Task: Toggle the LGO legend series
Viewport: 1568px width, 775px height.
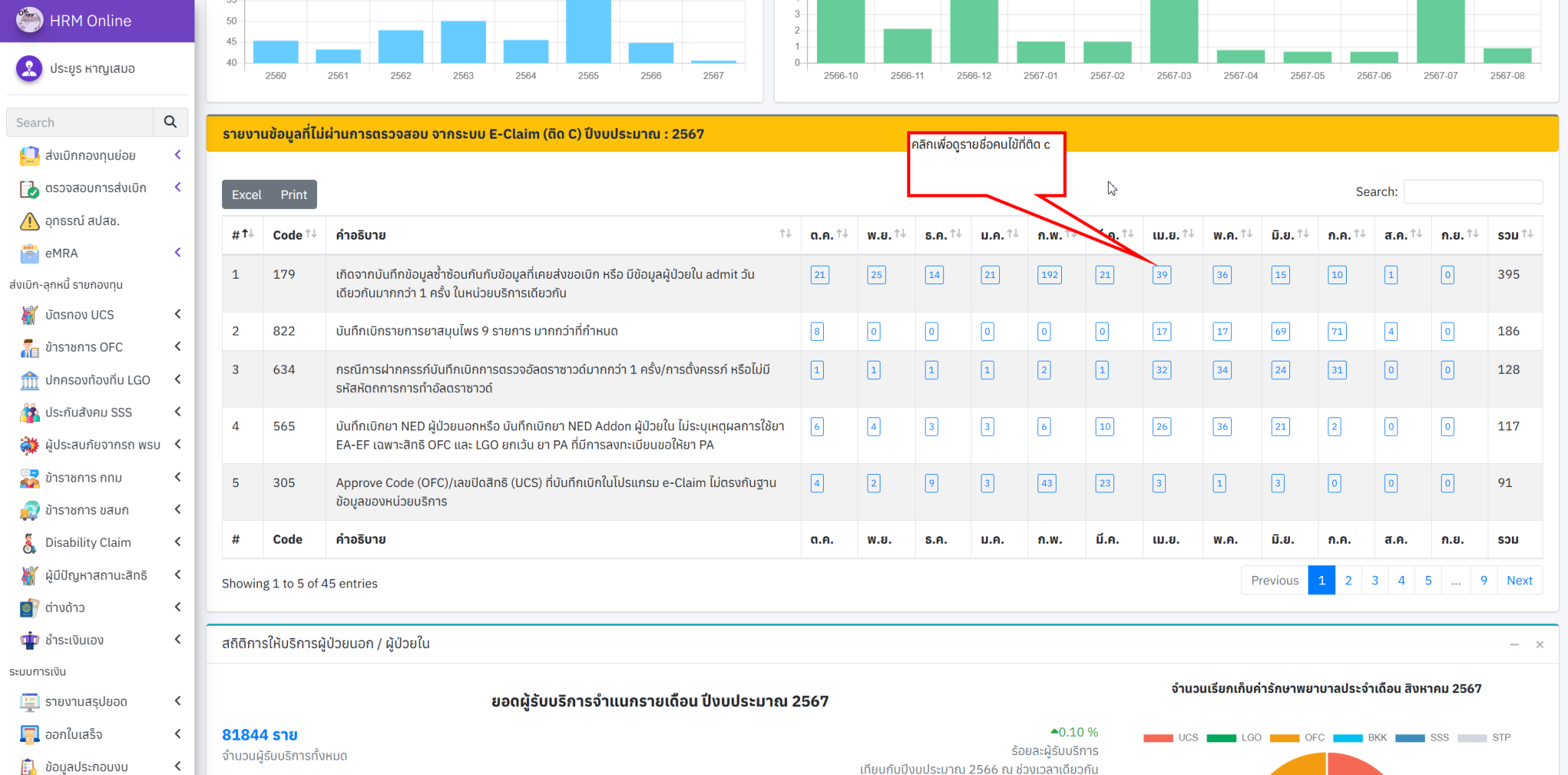Action: point(1233,737)
